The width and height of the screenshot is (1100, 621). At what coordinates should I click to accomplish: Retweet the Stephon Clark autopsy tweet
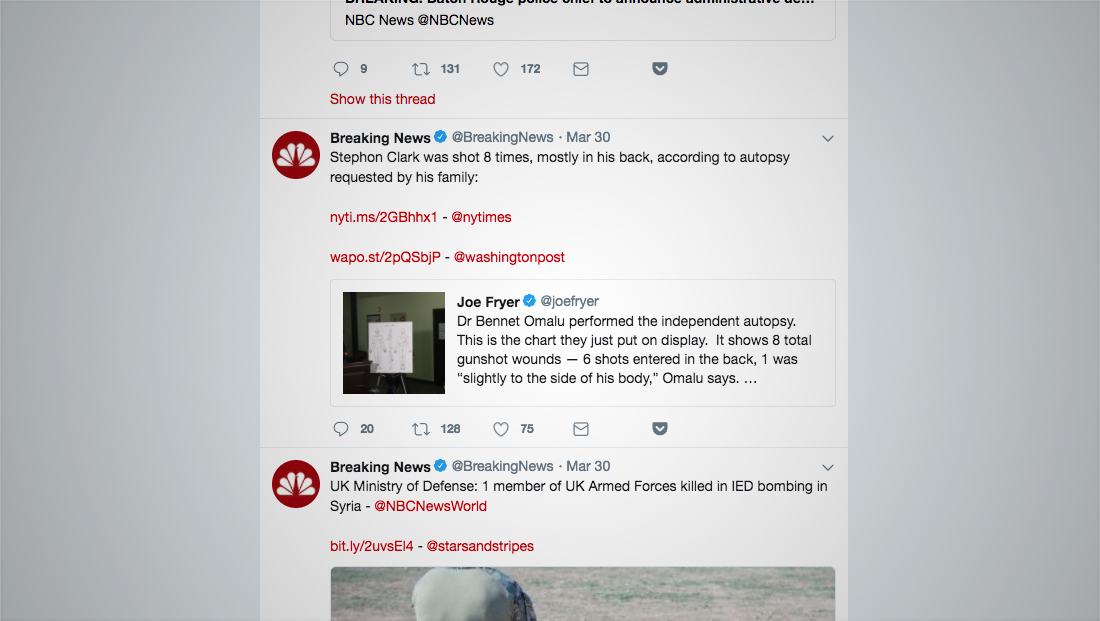[x=419, y=428]
